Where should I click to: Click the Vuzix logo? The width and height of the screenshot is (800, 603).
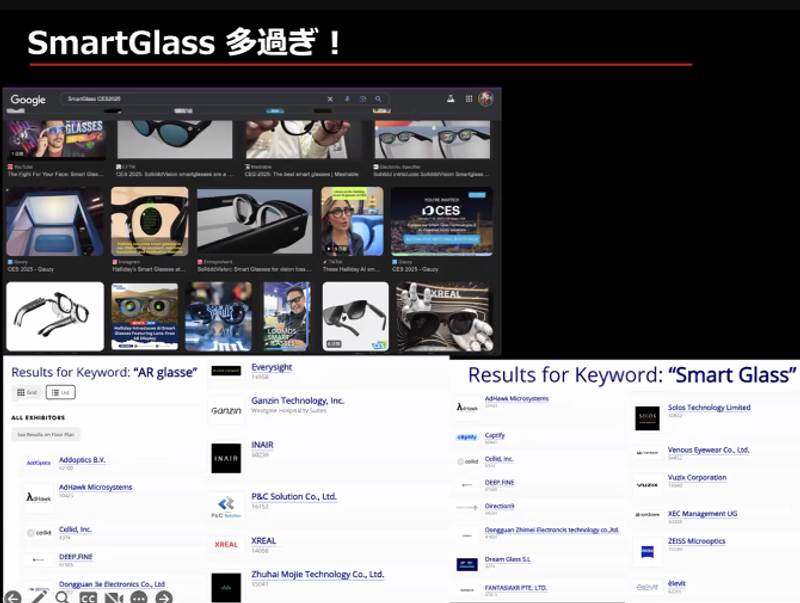click(647, 485)
